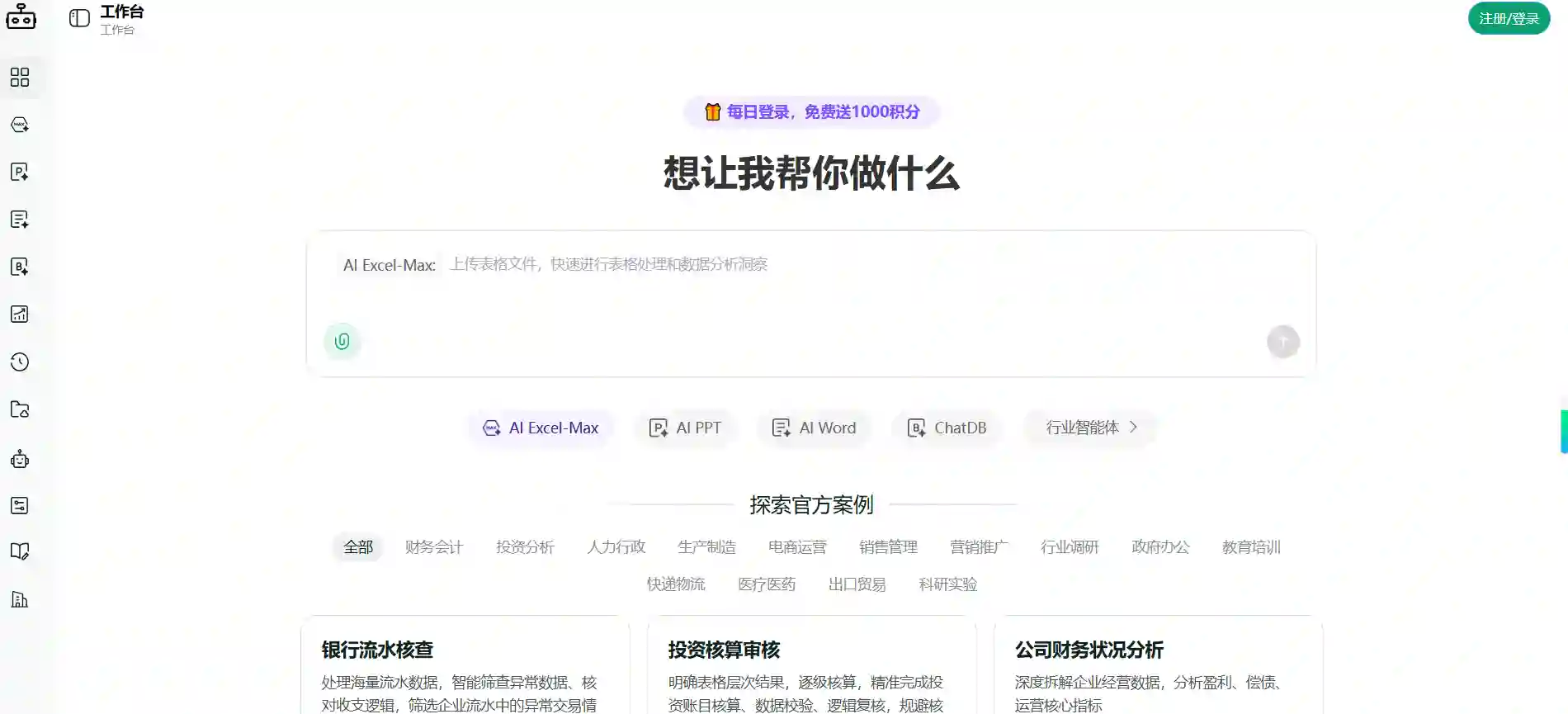
Task: Click the 每日登录 free points banner
Action: tap(812, 112)
